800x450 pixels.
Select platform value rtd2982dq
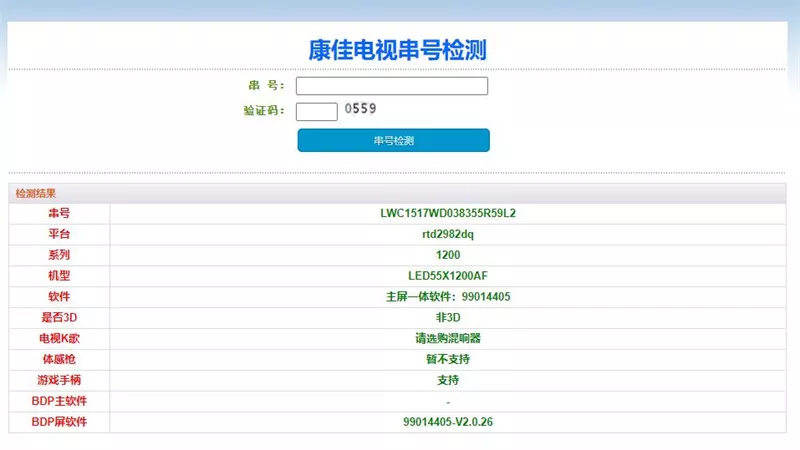447,234
